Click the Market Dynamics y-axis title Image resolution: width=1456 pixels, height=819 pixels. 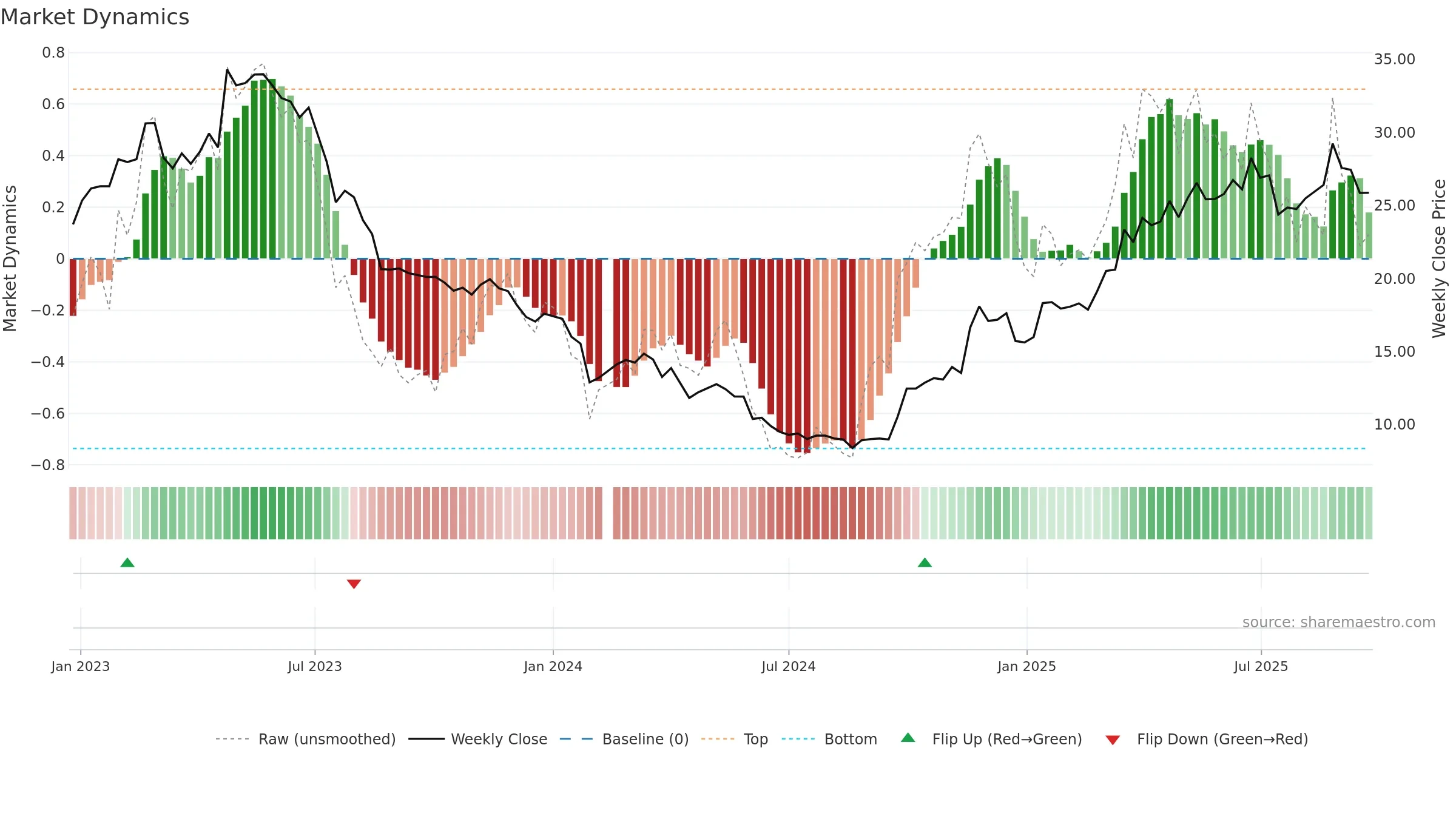tap(10, 258)
